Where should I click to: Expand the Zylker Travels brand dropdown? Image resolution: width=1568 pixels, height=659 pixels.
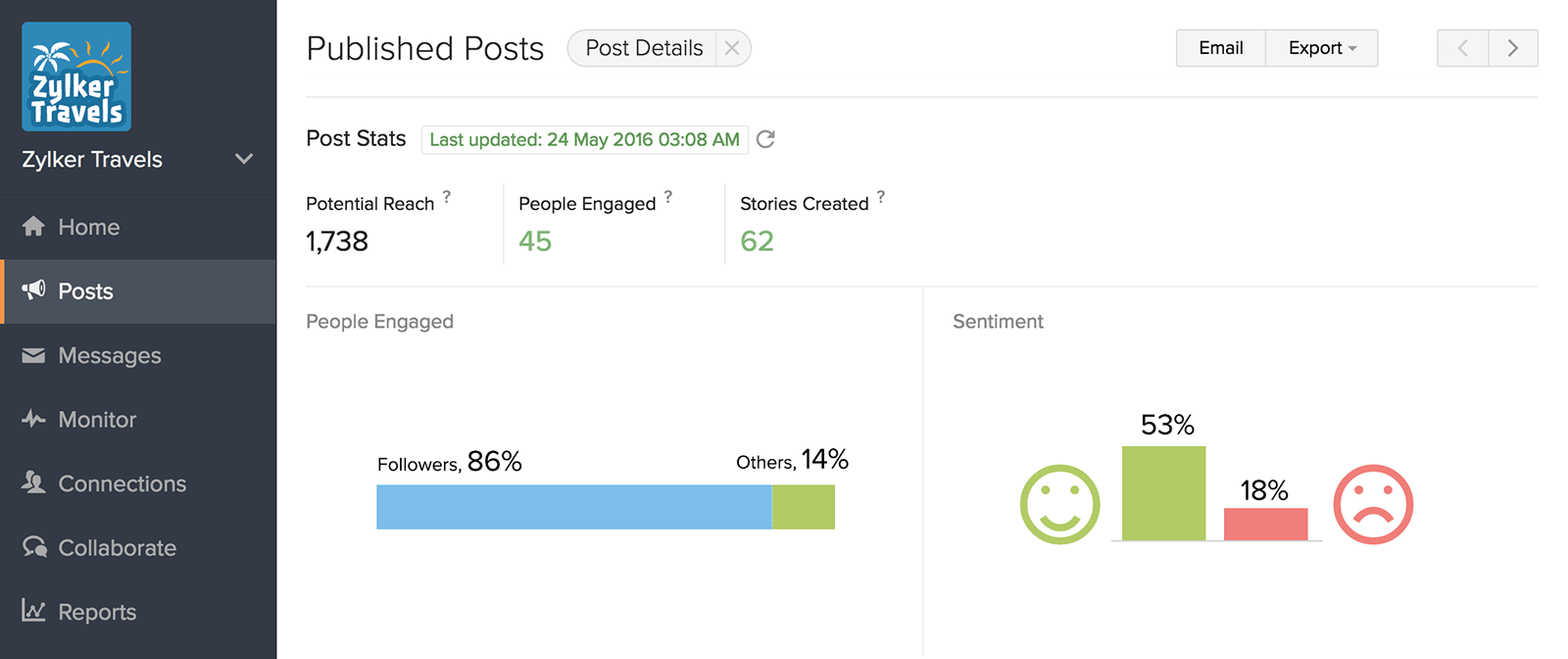click(244, 159)
